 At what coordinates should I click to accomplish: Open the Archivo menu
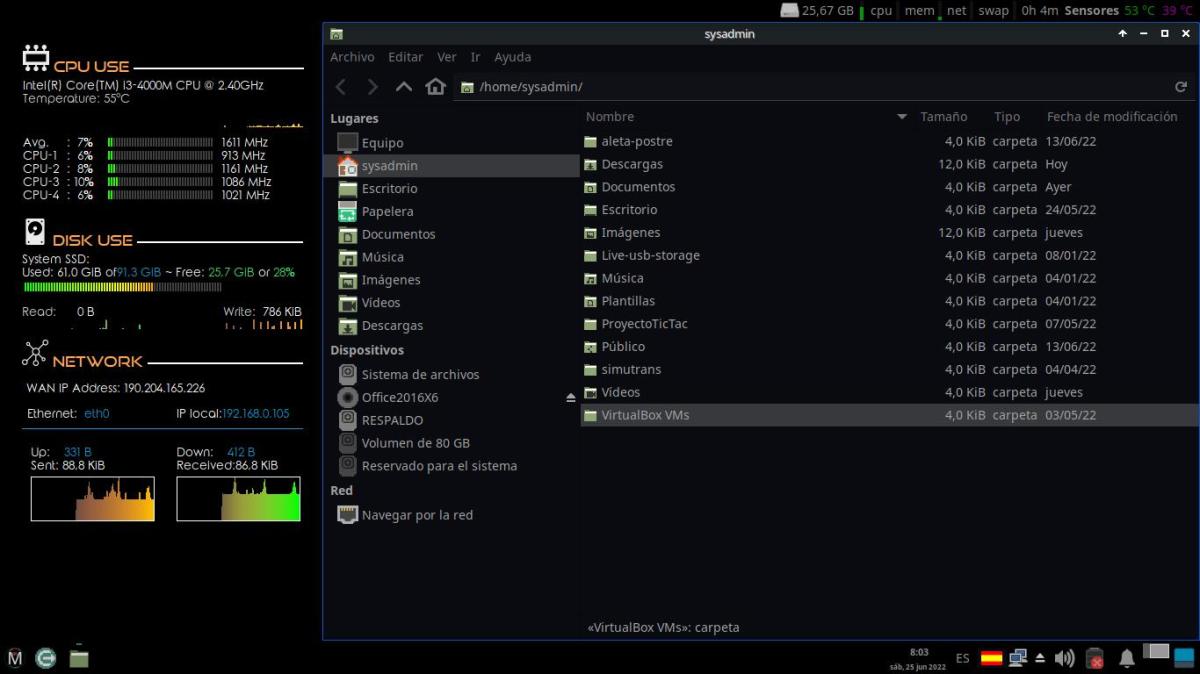[352, 57]
